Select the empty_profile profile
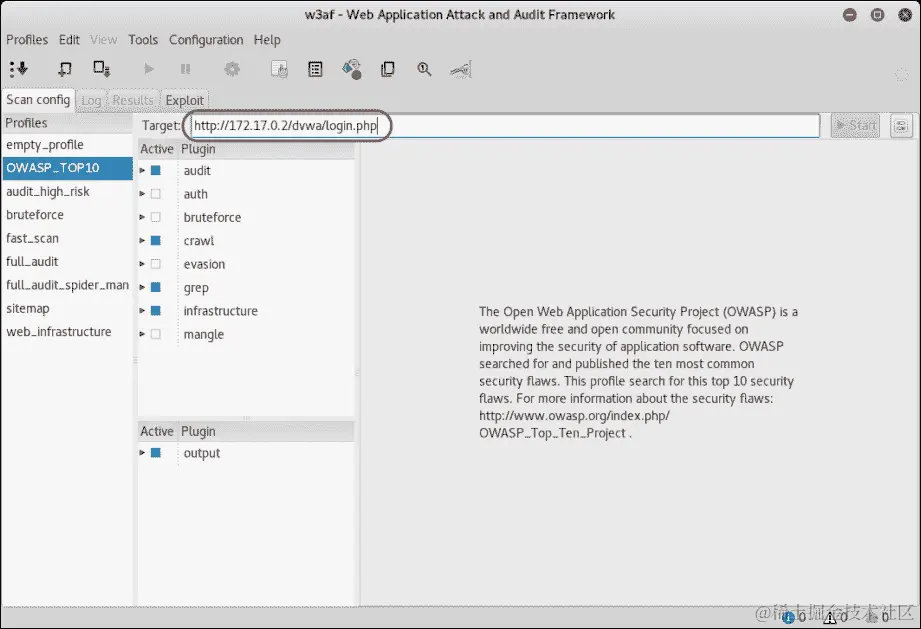Screen dimensions: 921x629 pyautogui.click(x=68, y=145)
